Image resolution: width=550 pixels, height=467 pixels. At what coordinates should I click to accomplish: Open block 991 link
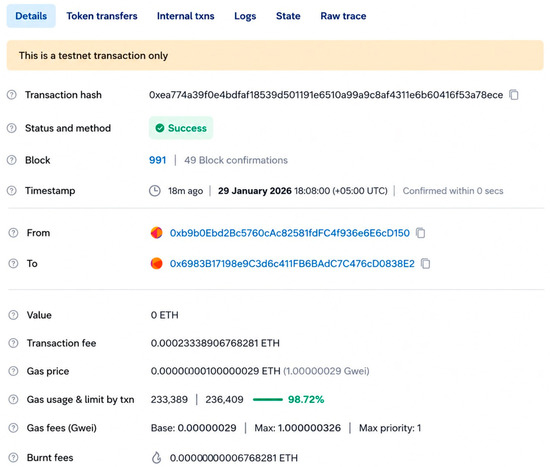tap(157, 160)
